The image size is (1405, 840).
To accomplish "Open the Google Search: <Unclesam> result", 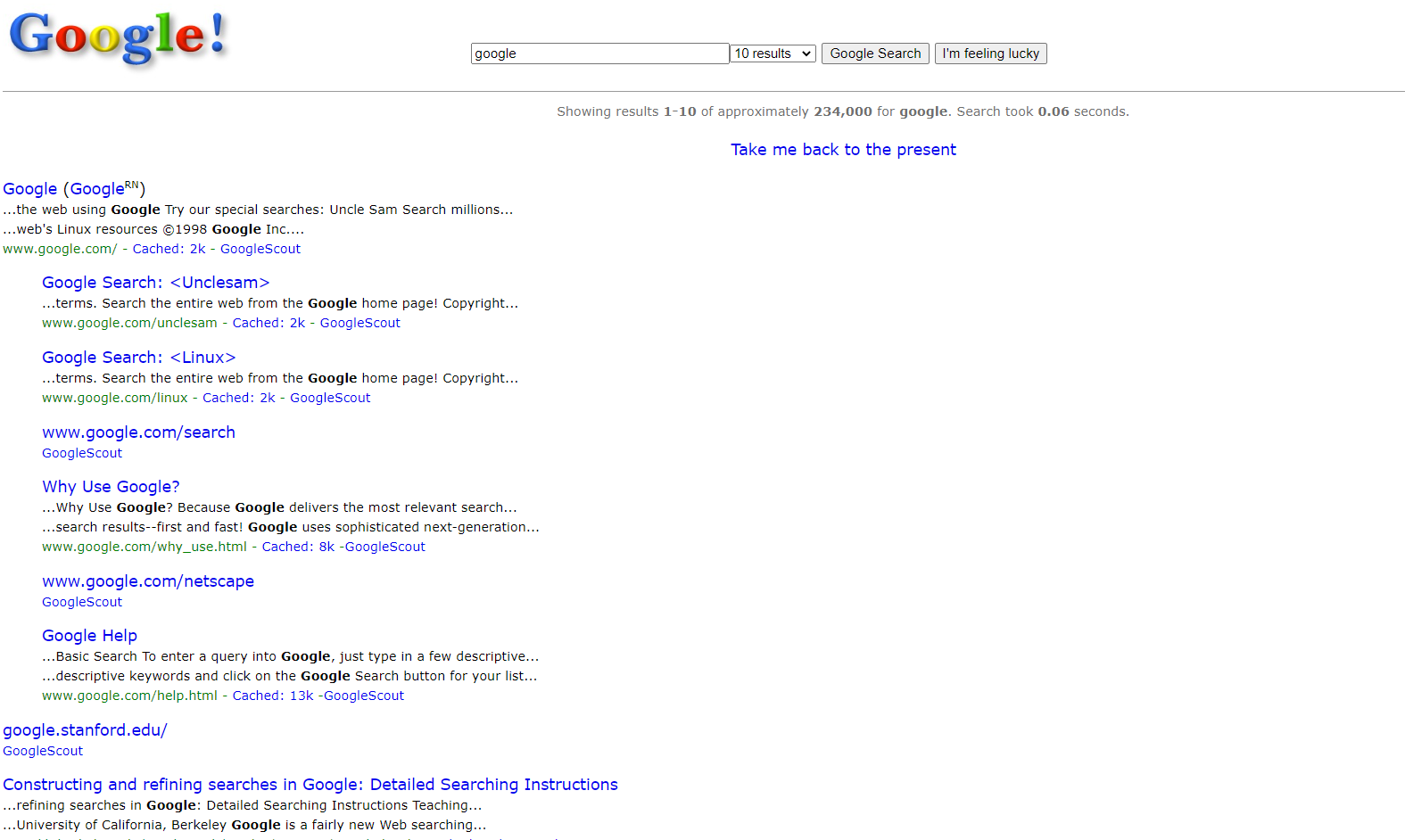I will 155,283.
